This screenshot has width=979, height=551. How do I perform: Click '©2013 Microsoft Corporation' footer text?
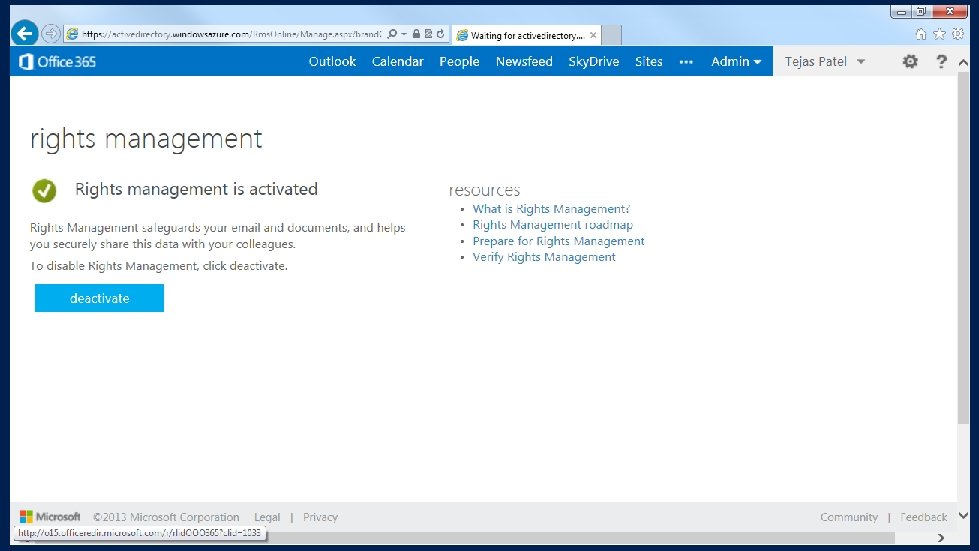point(166,517)
